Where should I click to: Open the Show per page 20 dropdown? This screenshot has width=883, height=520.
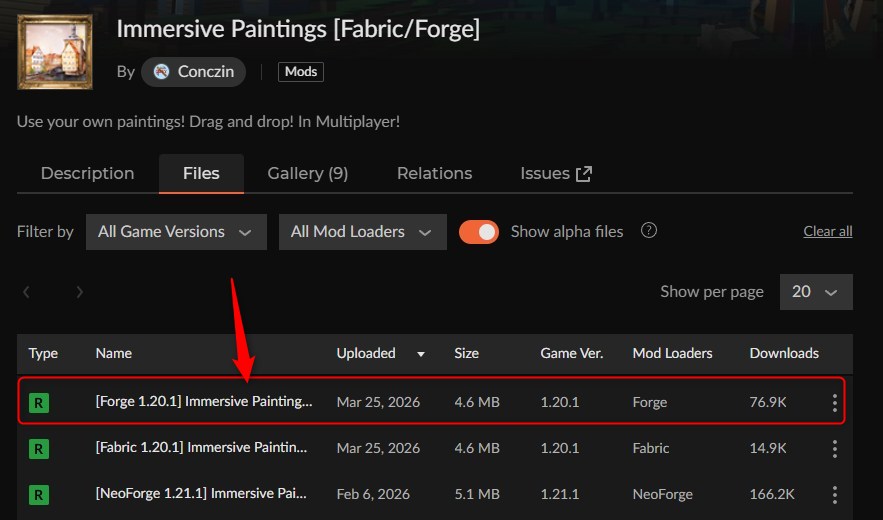coord(816,292)
